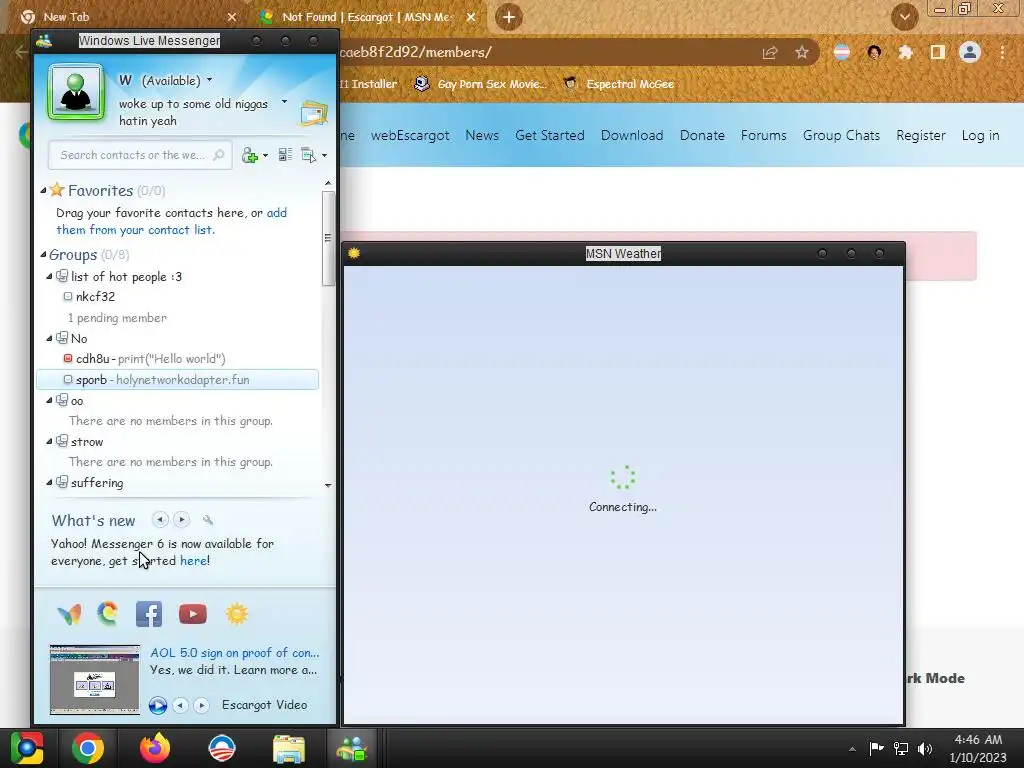Go to previous Escargot Video item
The image size is (1024, 768).
tap(180, 705)
